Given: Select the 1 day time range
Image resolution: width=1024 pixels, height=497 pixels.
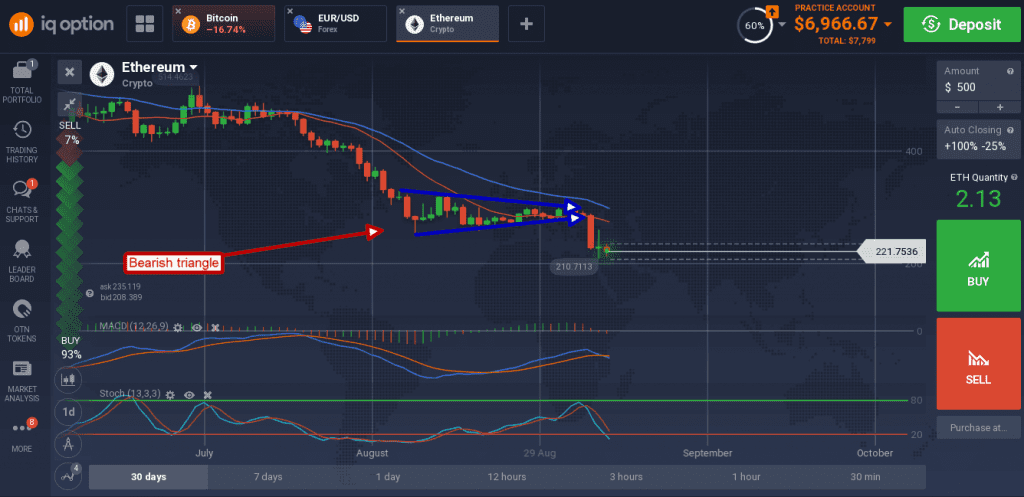Looking at the screenshot, I should 387,477.
